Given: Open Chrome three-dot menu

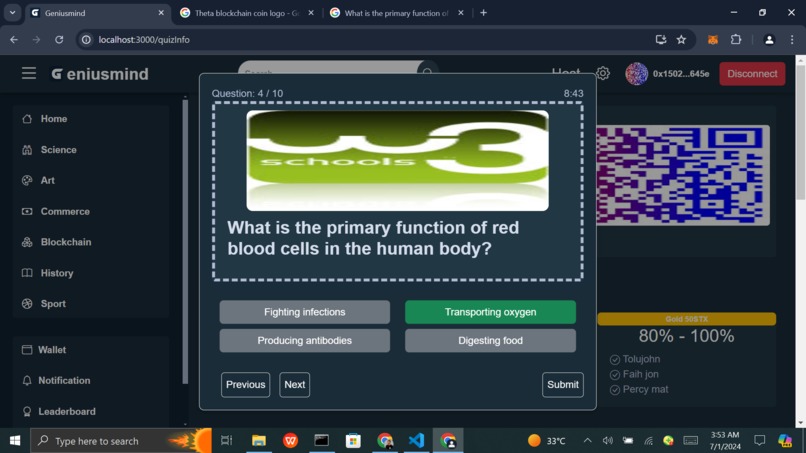Looking at the screenshot, I should pos(792,40).
